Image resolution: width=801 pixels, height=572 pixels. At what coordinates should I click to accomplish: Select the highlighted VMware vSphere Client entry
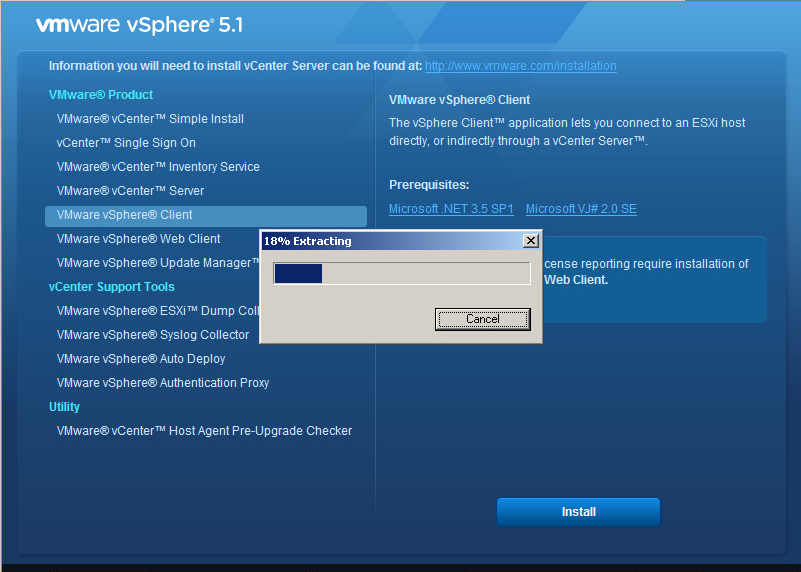(x=206, y=216)
